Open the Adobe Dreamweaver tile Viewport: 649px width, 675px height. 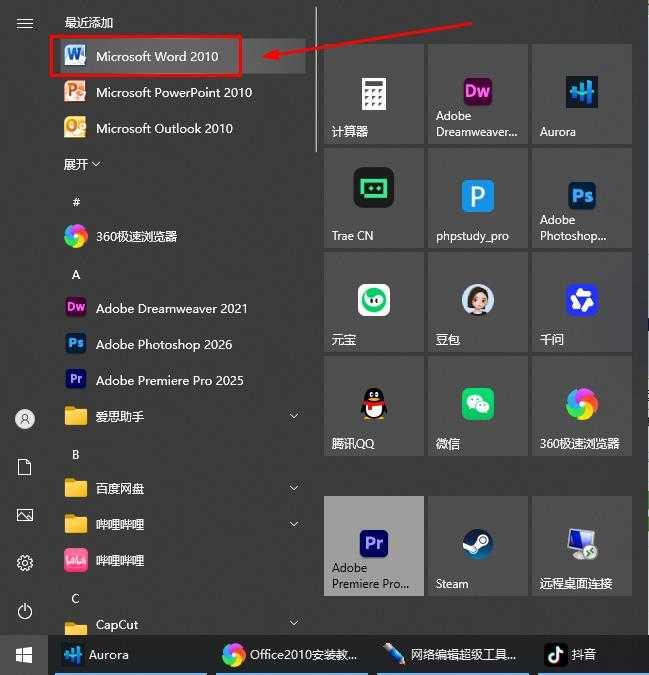[478, 94]
